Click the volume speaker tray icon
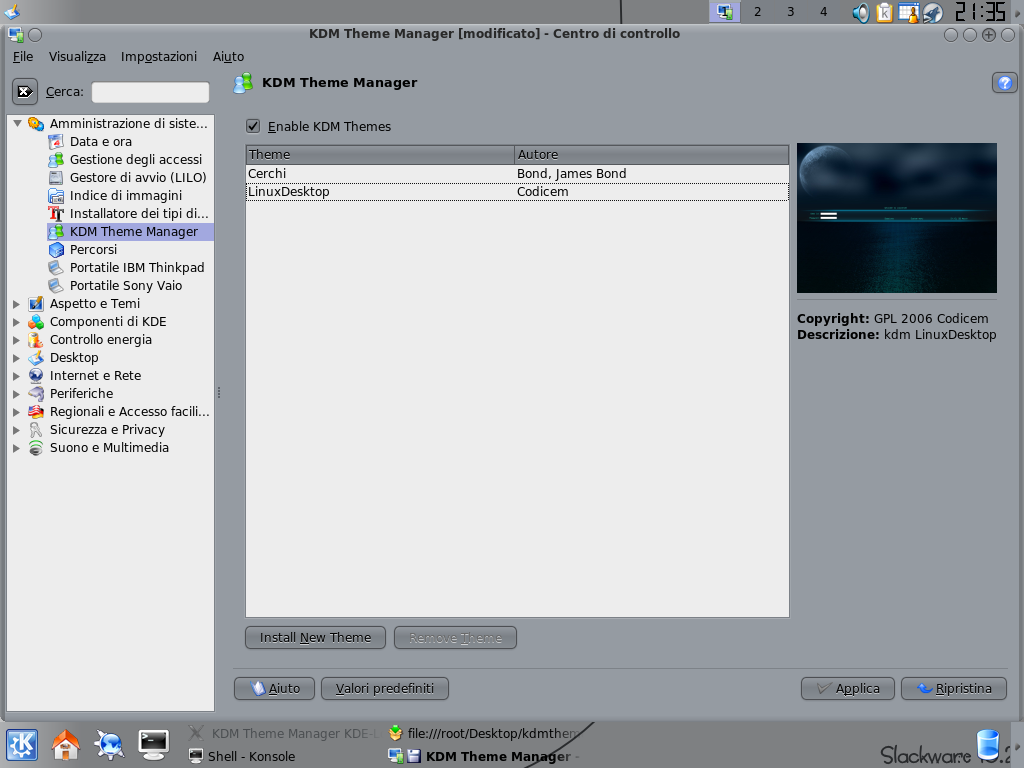Image resolution: width=1024 pixels, height=768 pixels. pyautogui.click(x=861, y=12)
